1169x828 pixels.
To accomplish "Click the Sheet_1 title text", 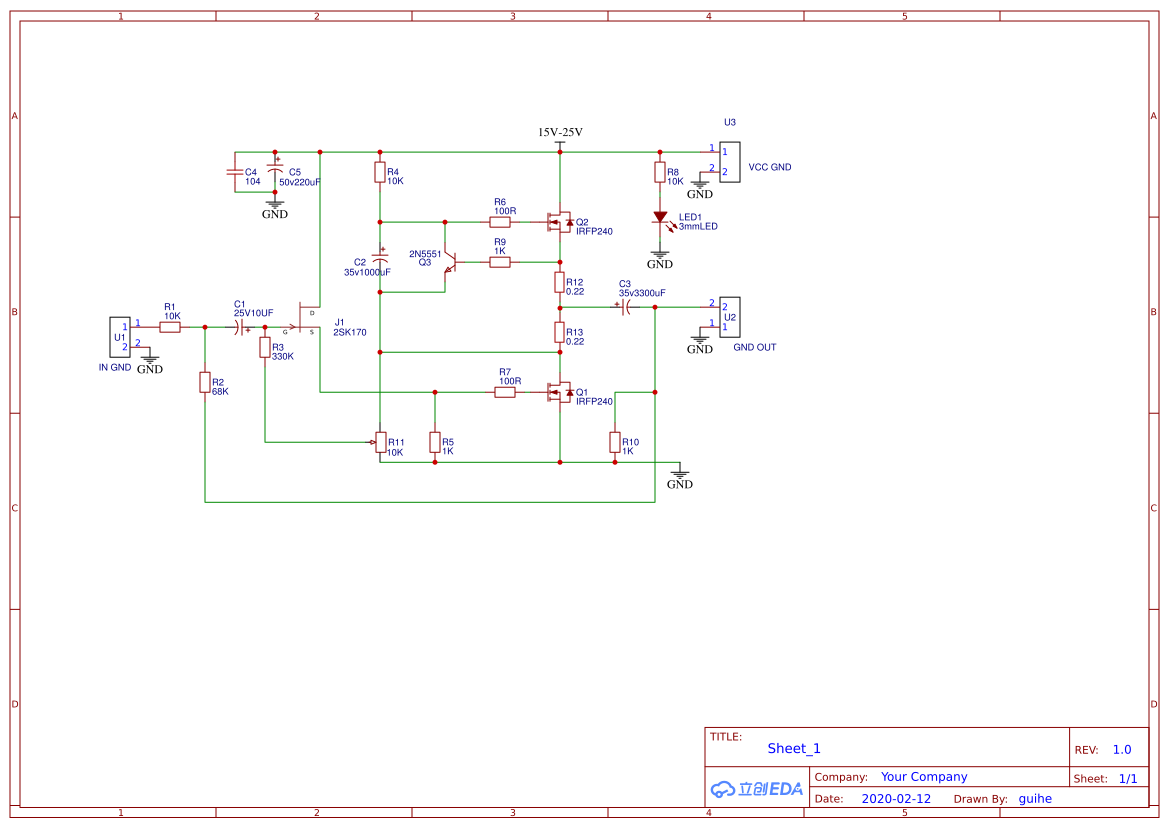I will pyautogui.click(x=794, y=748).
